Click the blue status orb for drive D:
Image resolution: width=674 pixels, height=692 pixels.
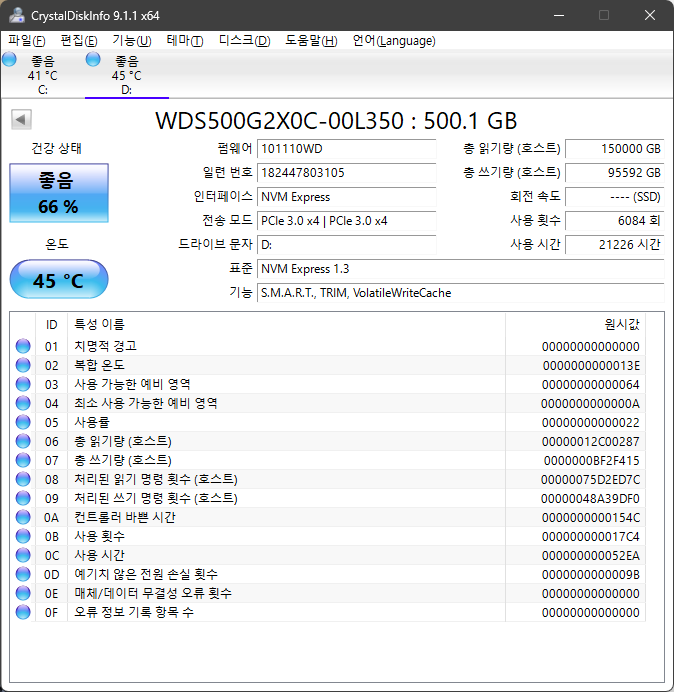click(93, 59)
